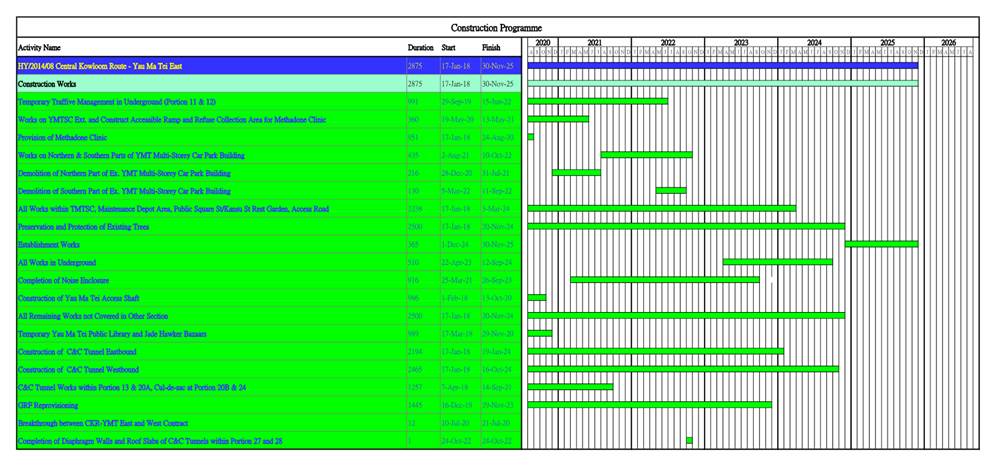The width and height of the screenshot is (1001, 471).
Task: Click the 2026 year header in timeline
Action: coord(948,43)
